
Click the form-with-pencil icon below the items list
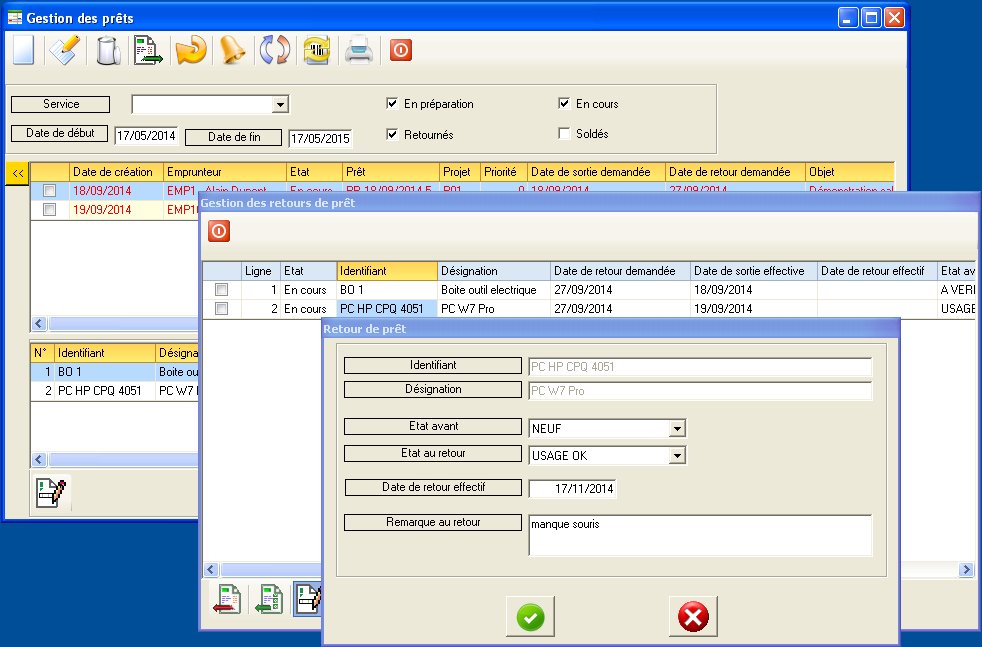coord(51,492)
